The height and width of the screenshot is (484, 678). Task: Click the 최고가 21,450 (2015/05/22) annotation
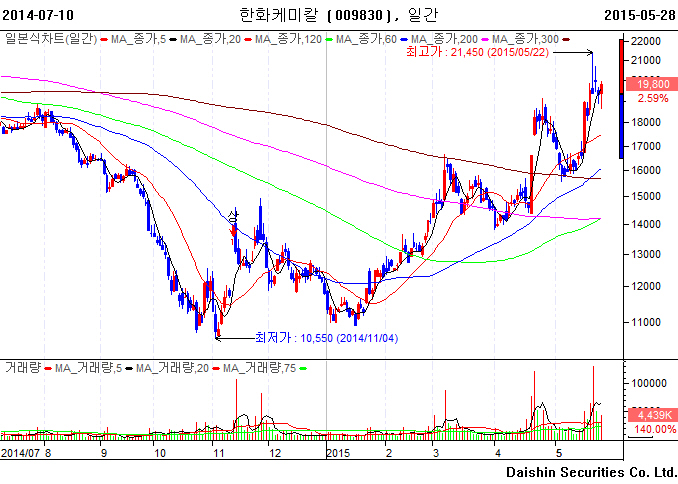[x=477, y=52]
